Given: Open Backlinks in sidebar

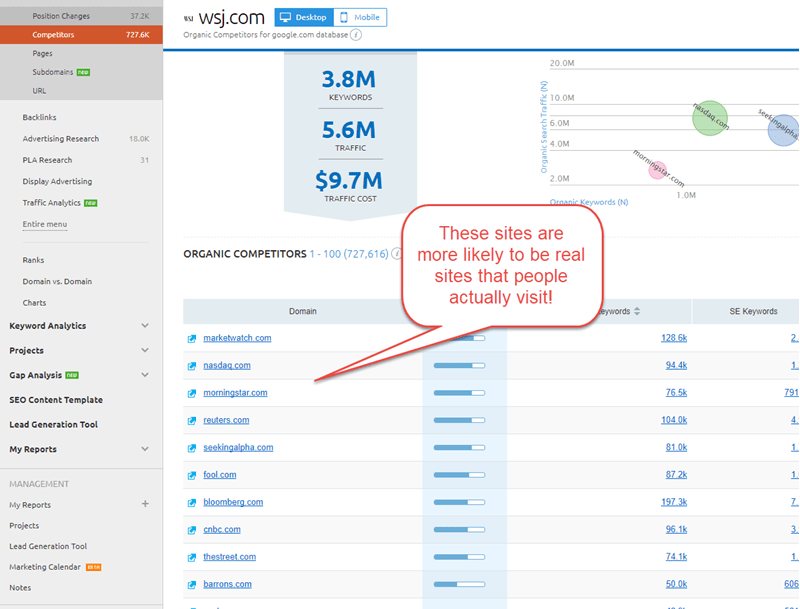Looking at the screenshot, I should 39,117.
